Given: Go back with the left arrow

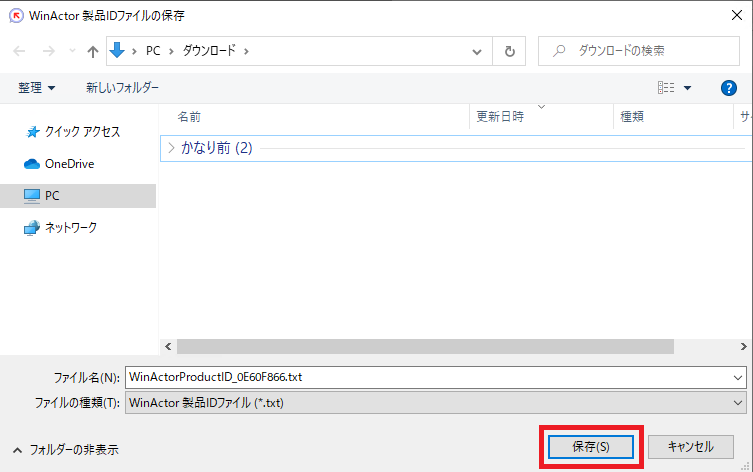Looking at the screenshot, I should point(19,51).
